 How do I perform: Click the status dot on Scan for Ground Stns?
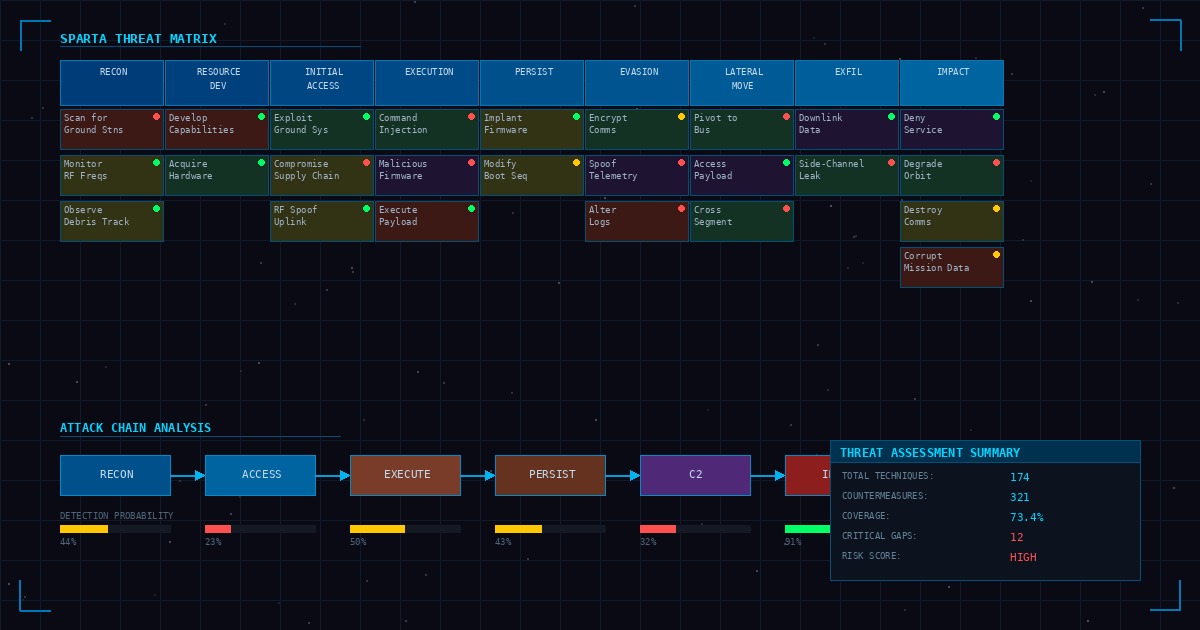(156, 115)
